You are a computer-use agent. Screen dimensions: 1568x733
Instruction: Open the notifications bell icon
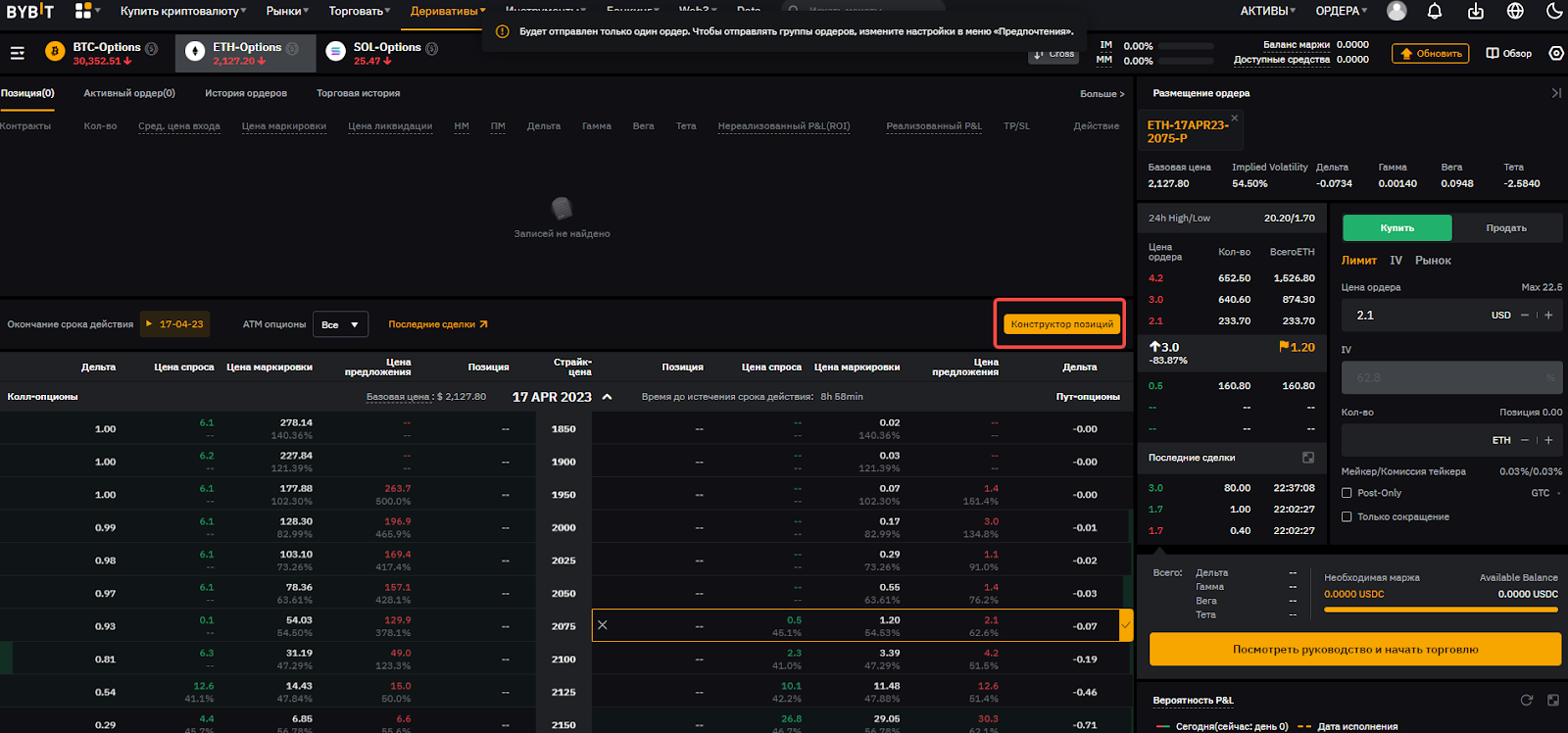[x=1435, y=12]
